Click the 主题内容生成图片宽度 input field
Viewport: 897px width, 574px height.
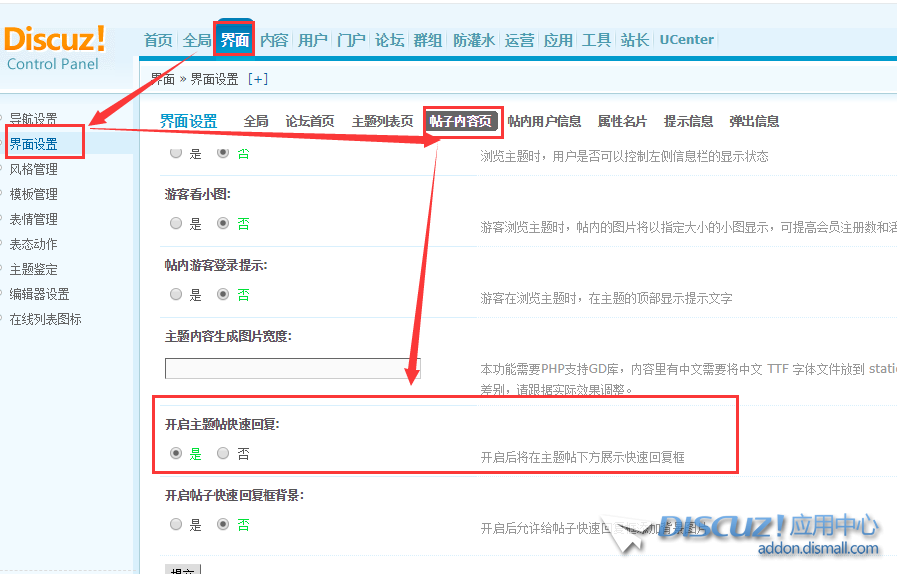click(292, 368)
